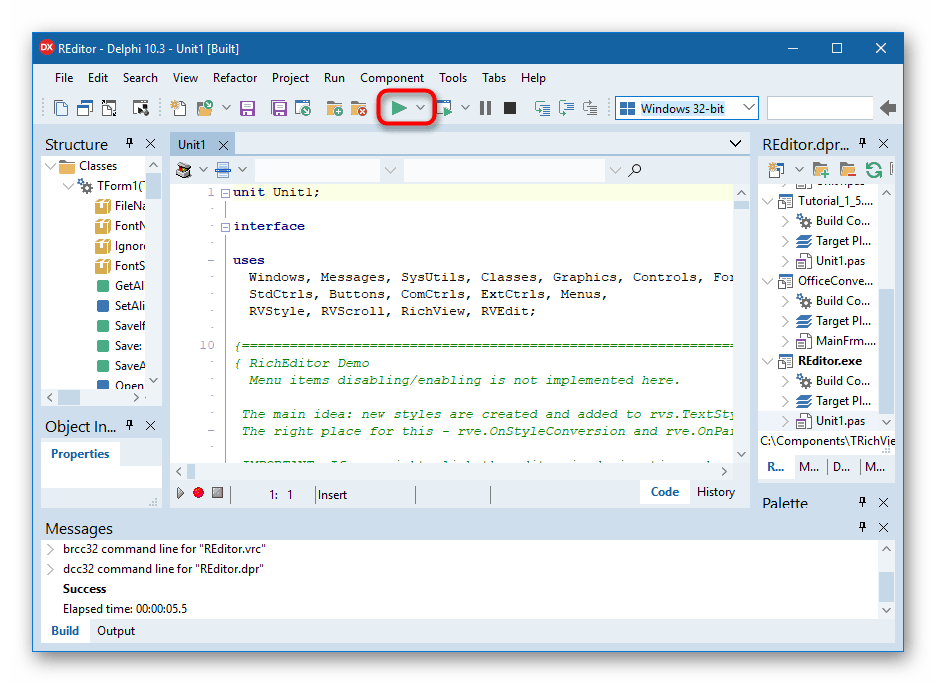Select Properties tab in Object Inspector
The width and height of the screenshot is (936, 684).
tap(80, 454)
